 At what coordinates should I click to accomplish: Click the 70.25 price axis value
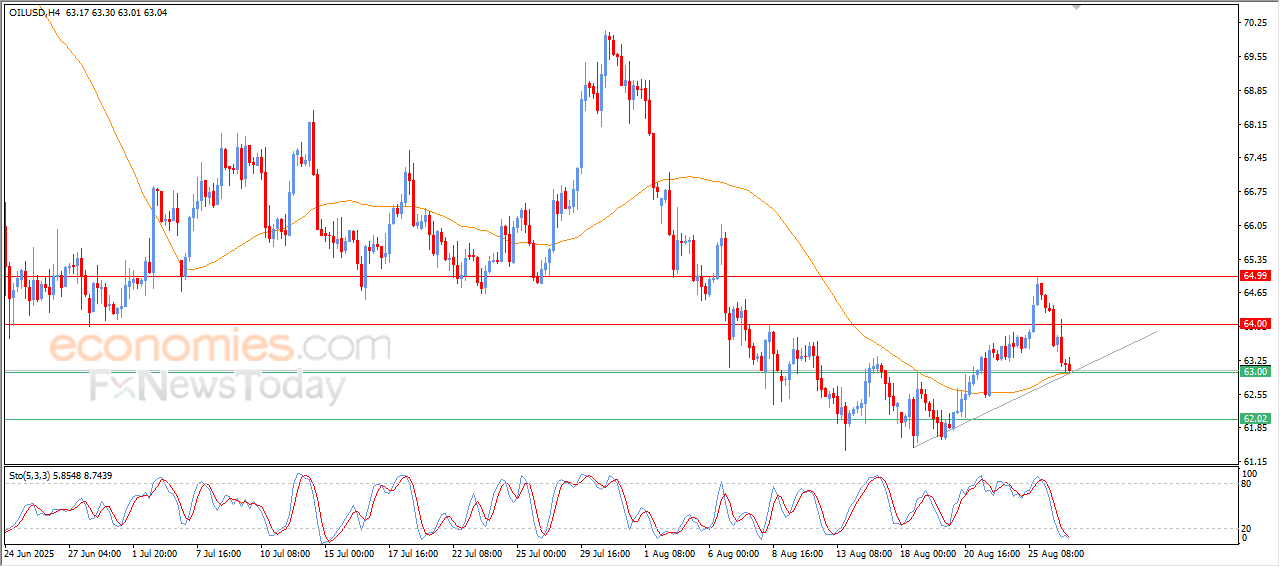tap(1255, 23)
